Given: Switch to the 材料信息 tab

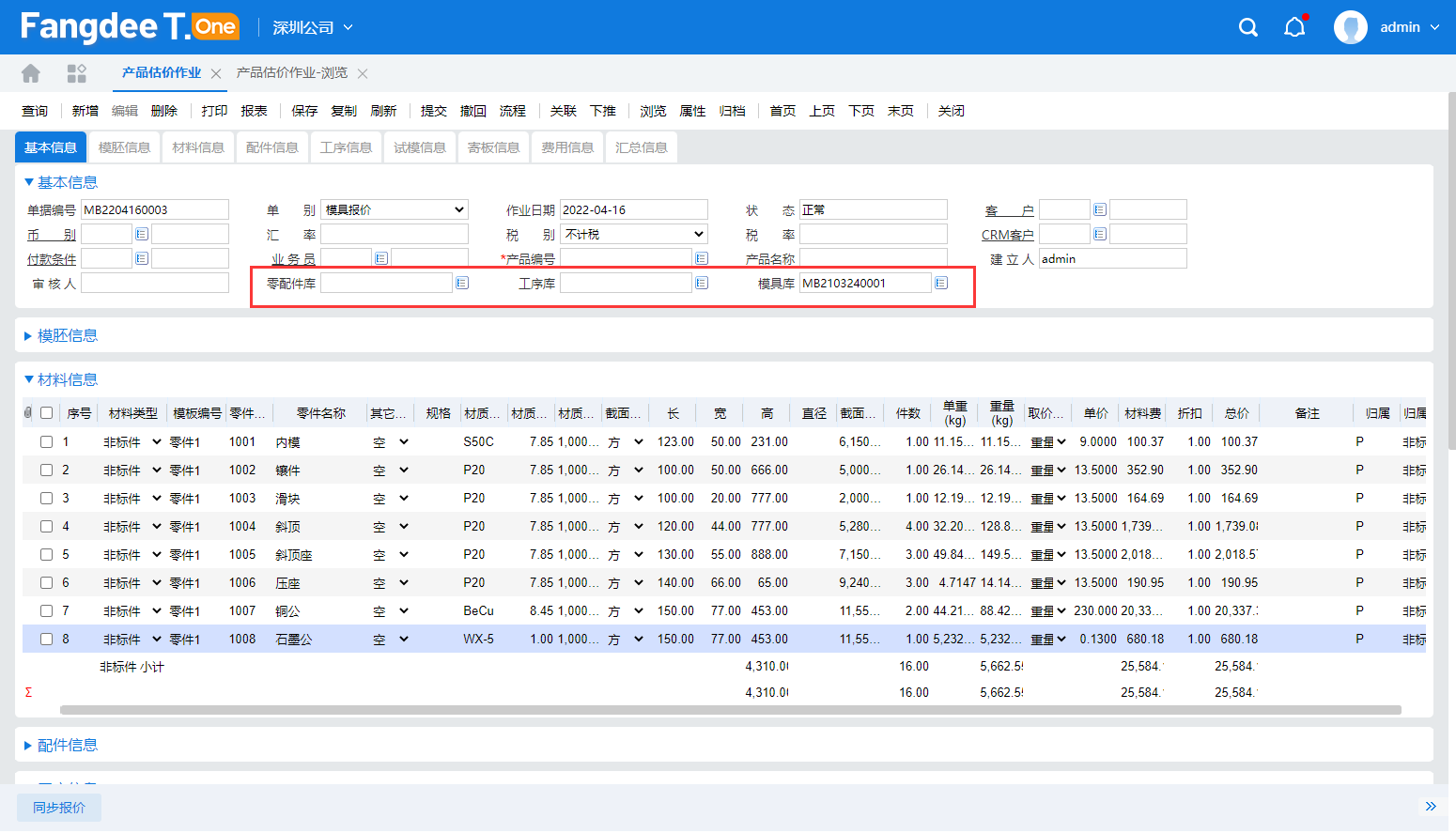Looking at the screenshot, I should (198, 147).
